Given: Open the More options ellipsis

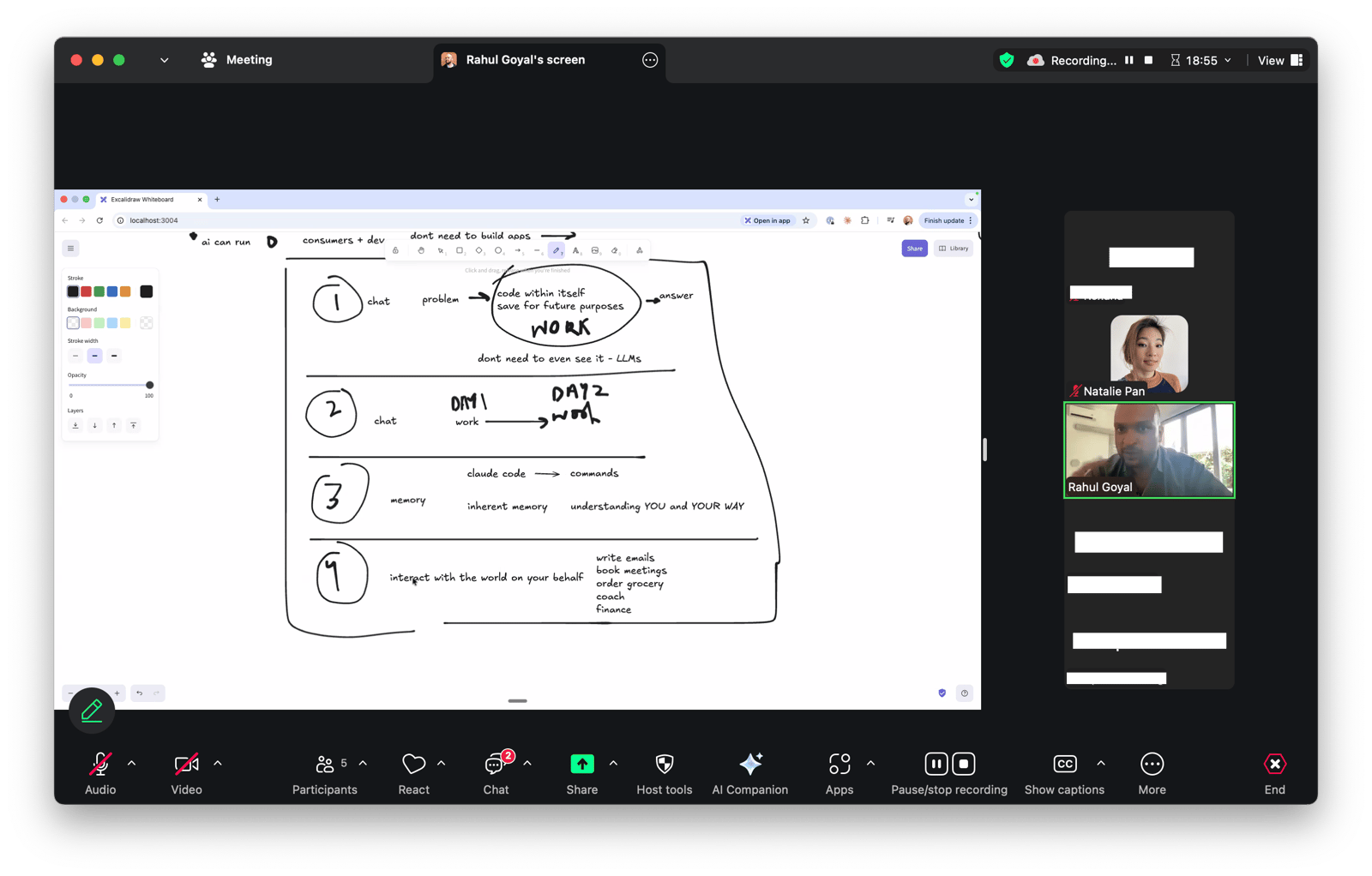Looking at the screenshot, I should [1152, 764].
